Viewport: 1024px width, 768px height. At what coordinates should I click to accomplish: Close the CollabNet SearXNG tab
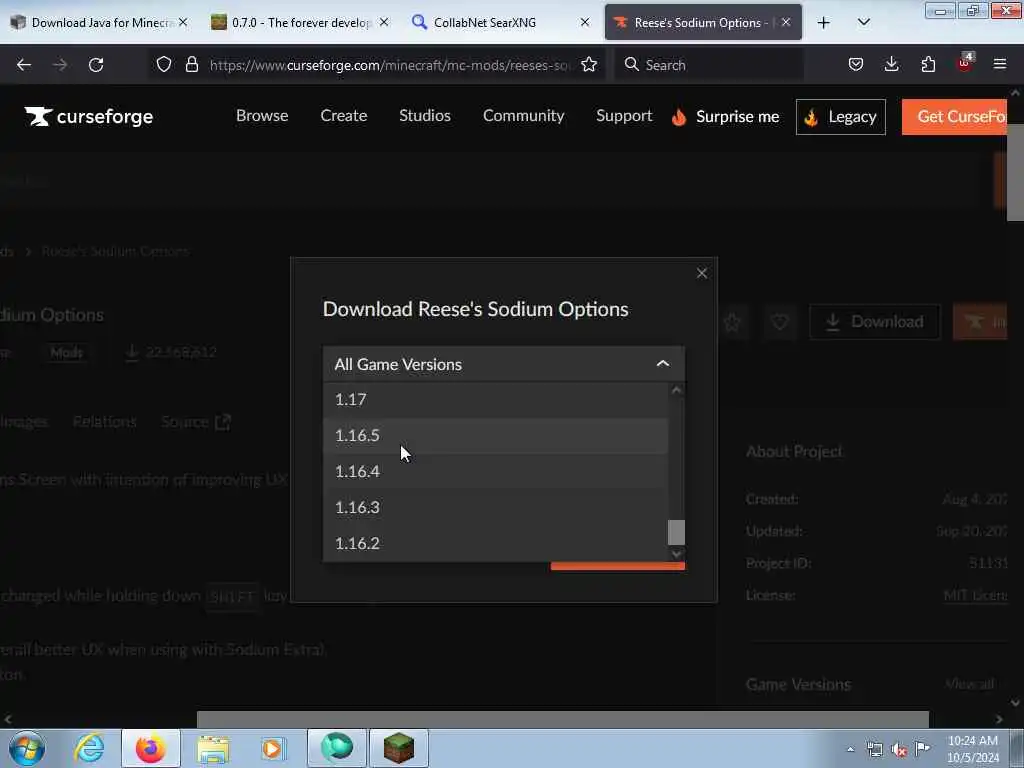tap(584, 22)
